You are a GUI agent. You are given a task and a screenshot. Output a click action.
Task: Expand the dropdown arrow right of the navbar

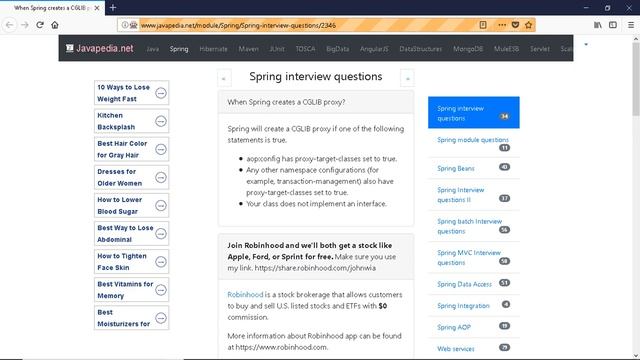586,44
